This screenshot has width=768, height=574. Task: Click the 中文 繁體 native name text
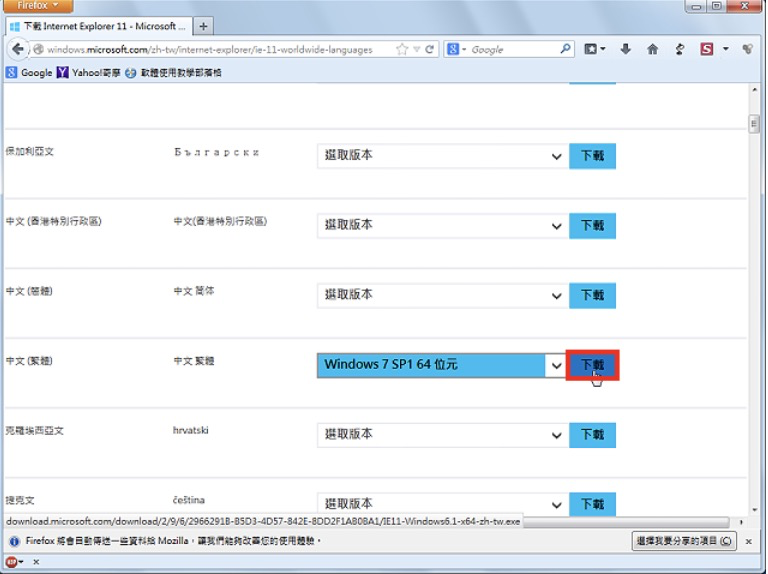pos(194,361)
